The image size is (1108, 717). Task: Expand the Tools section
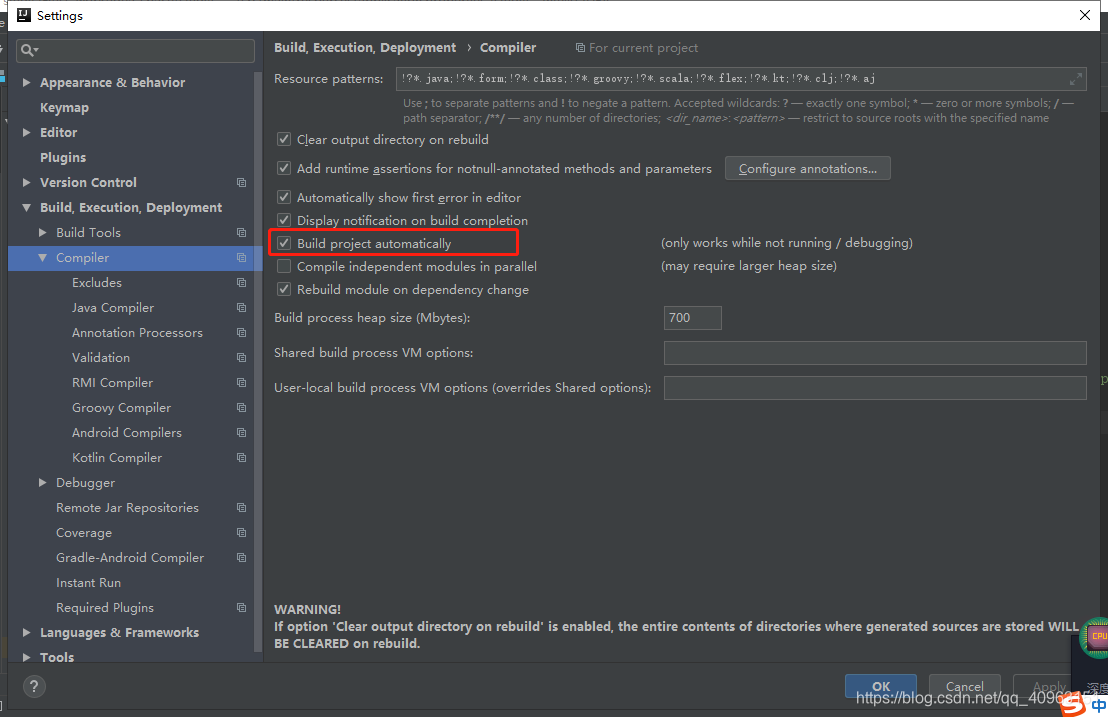coord(26,657)
